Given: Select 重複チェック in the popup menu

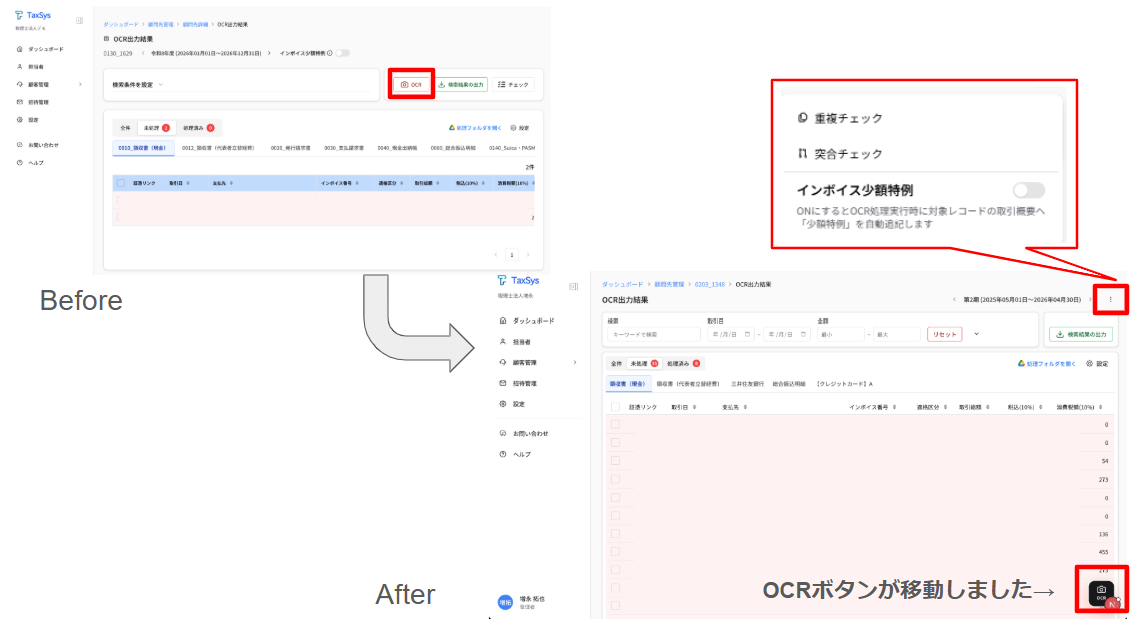Looking at the screenshot, I should pos(840,118).
